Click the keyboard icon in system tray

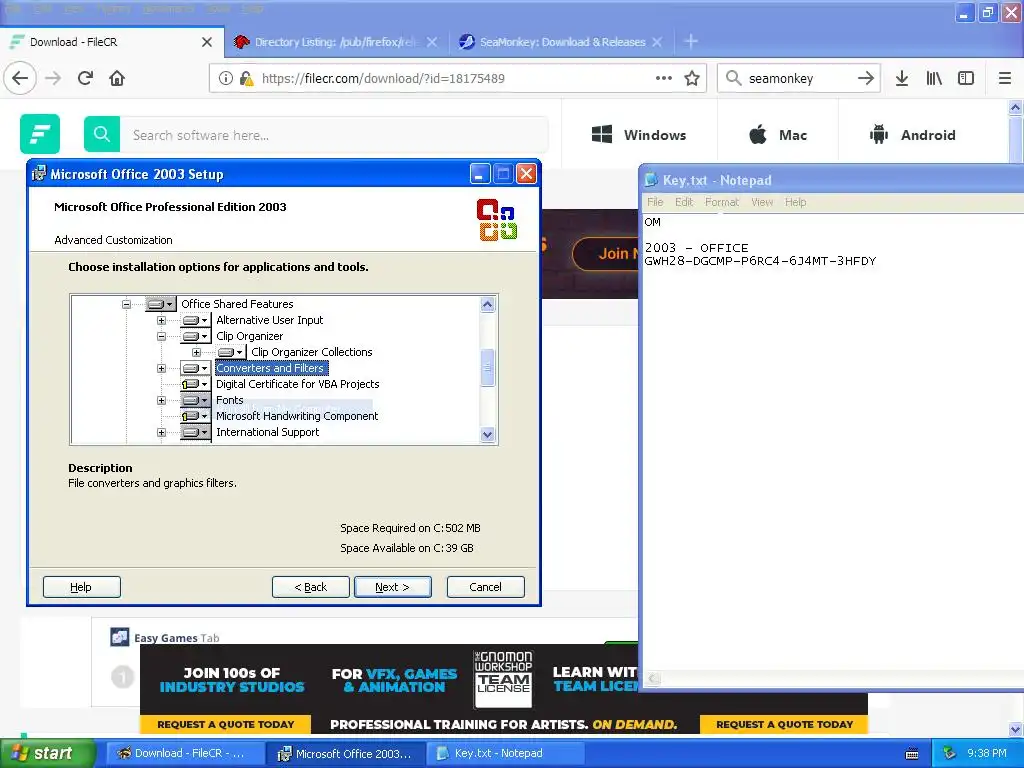(912, 754)
